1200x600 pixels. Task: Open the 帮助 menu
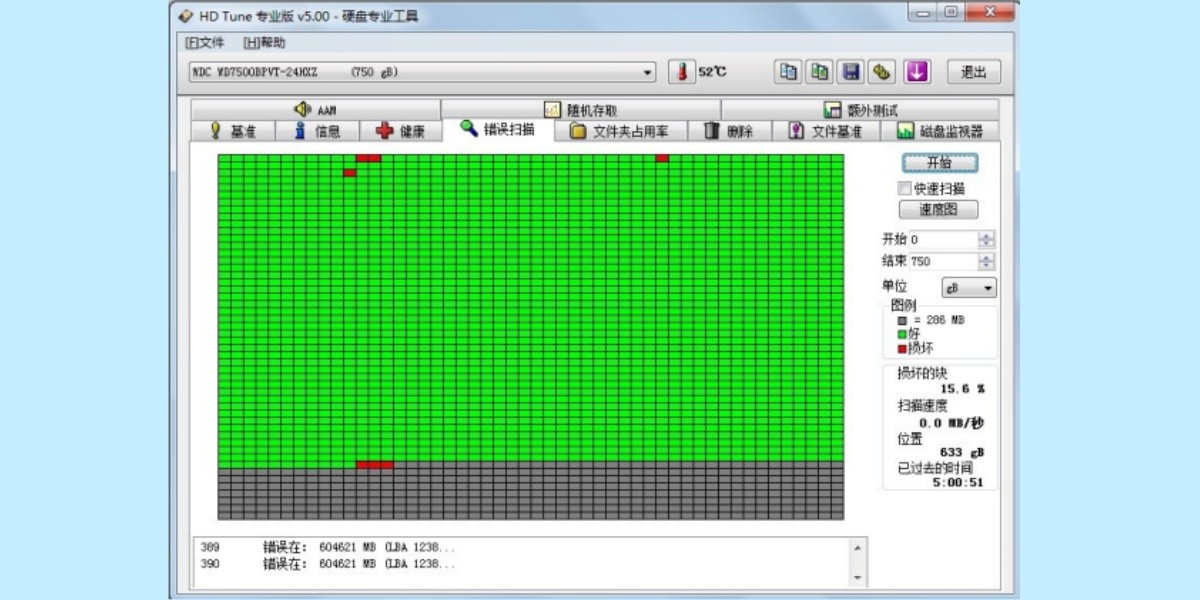(x=264, y=43)
